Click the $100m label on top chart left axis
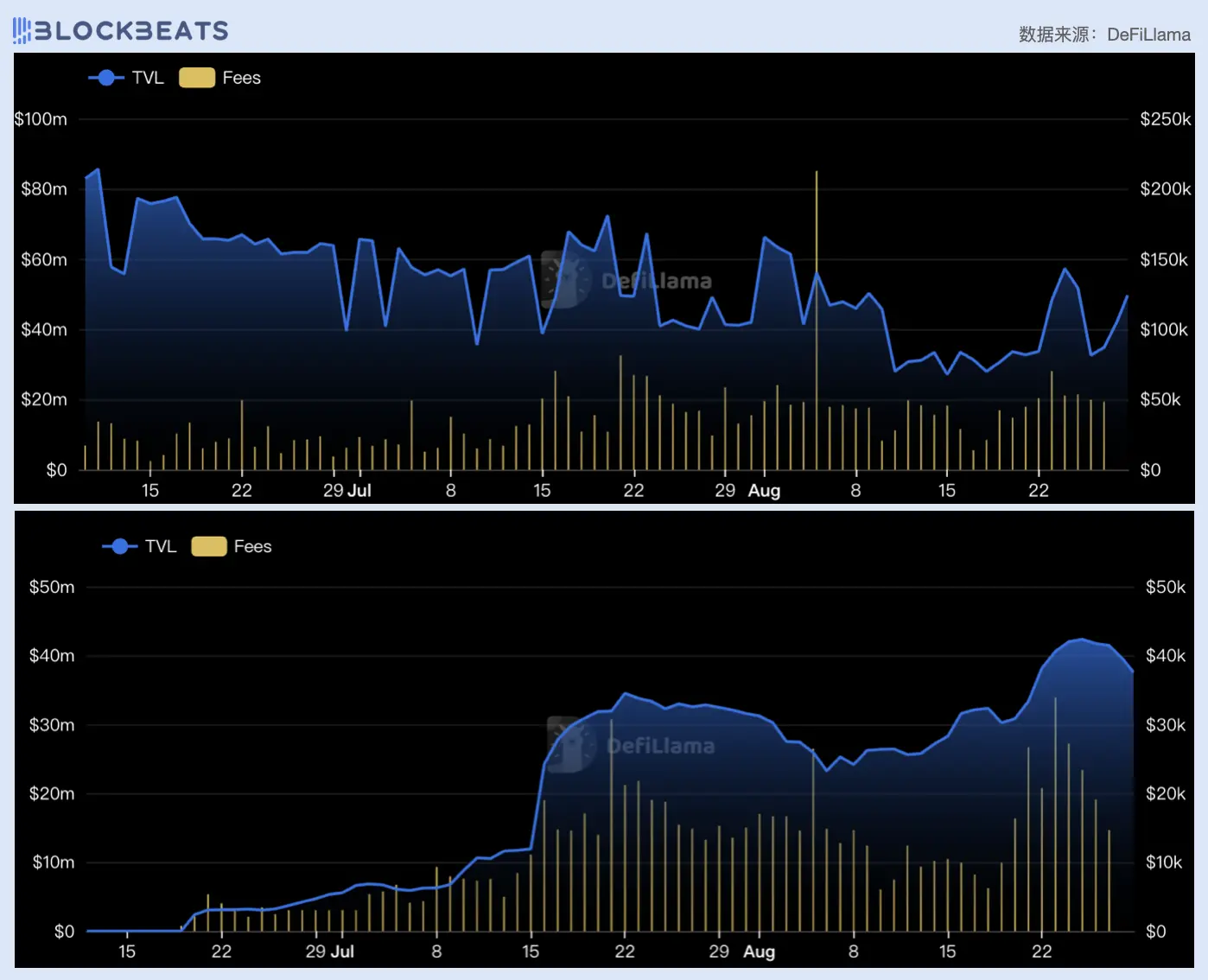 pyautogui.click(x=41, y=119)
